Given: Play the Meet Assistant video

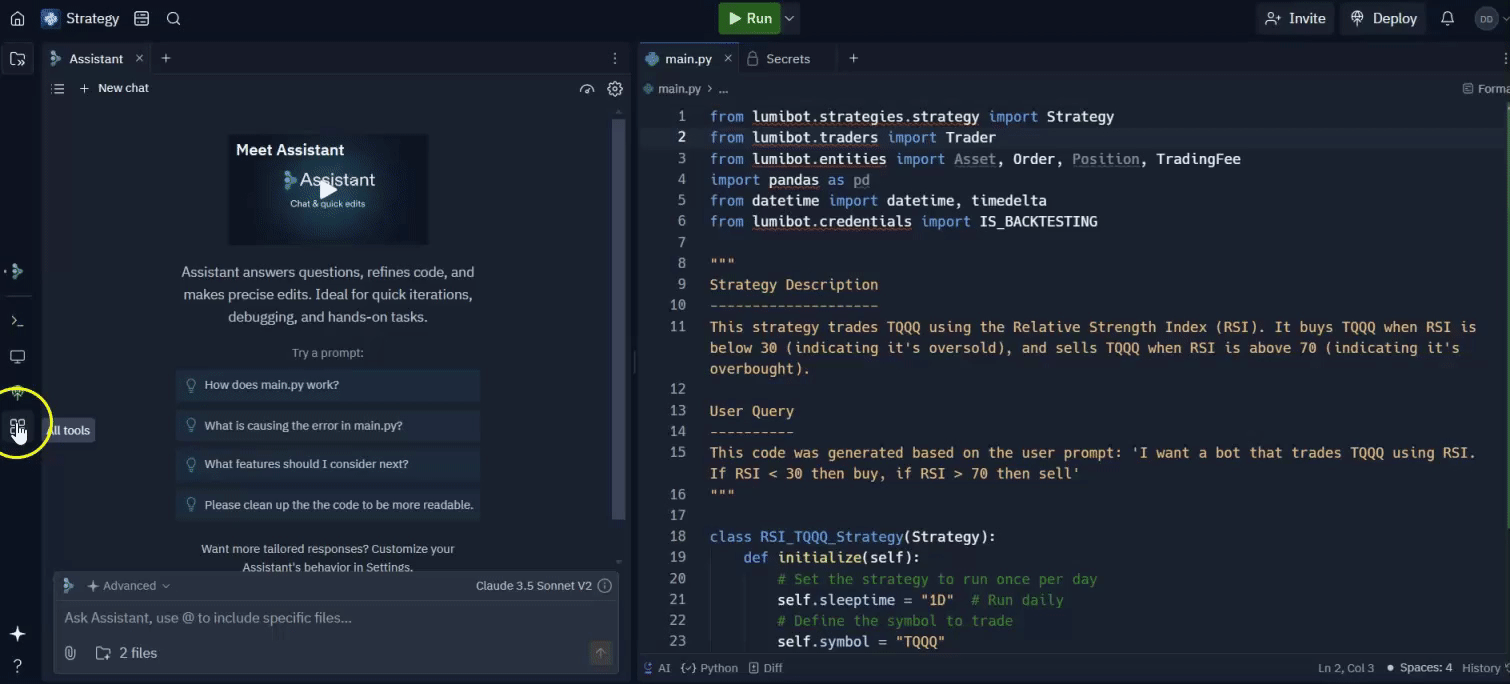Looking at the screenshot, I should pyautogui.click(x=328, y=190).
